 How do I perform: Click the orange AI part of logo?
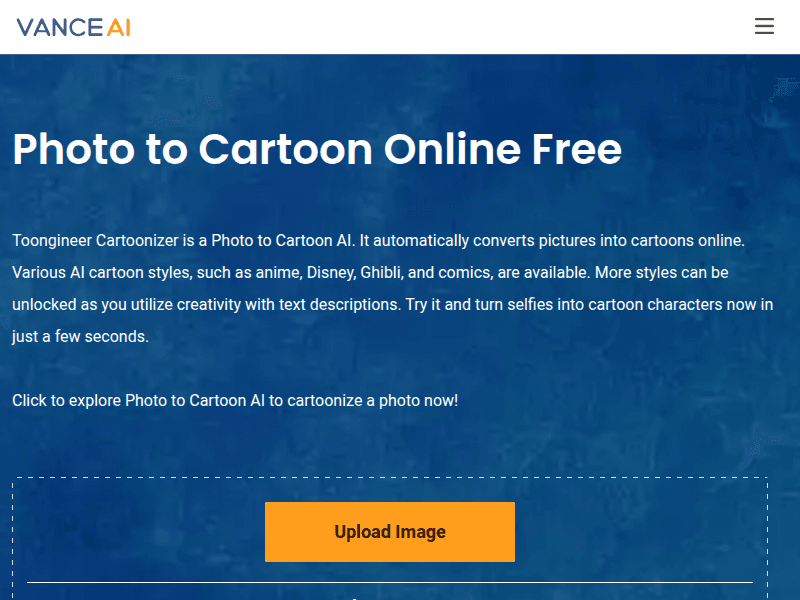click(118, 28)
